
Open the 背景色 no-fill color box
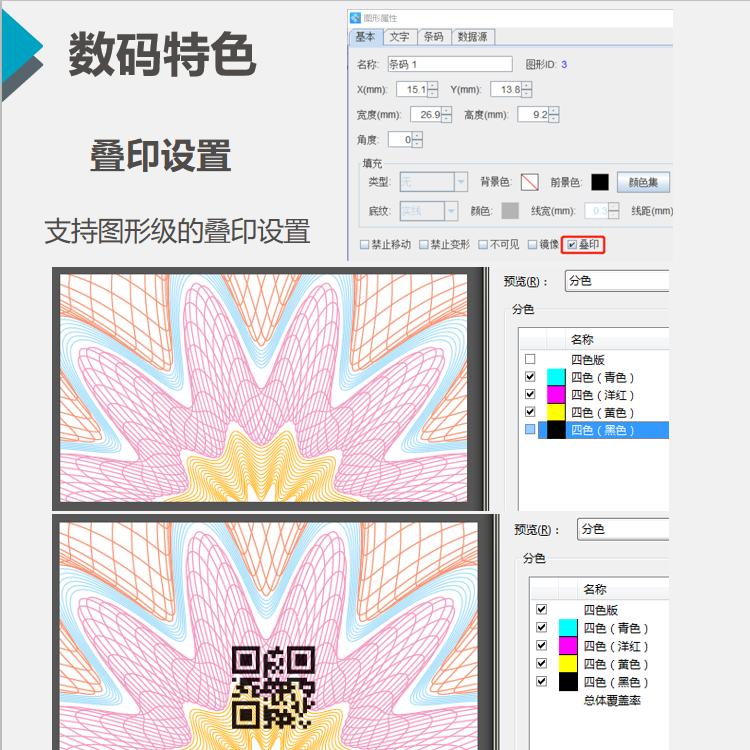530,182
